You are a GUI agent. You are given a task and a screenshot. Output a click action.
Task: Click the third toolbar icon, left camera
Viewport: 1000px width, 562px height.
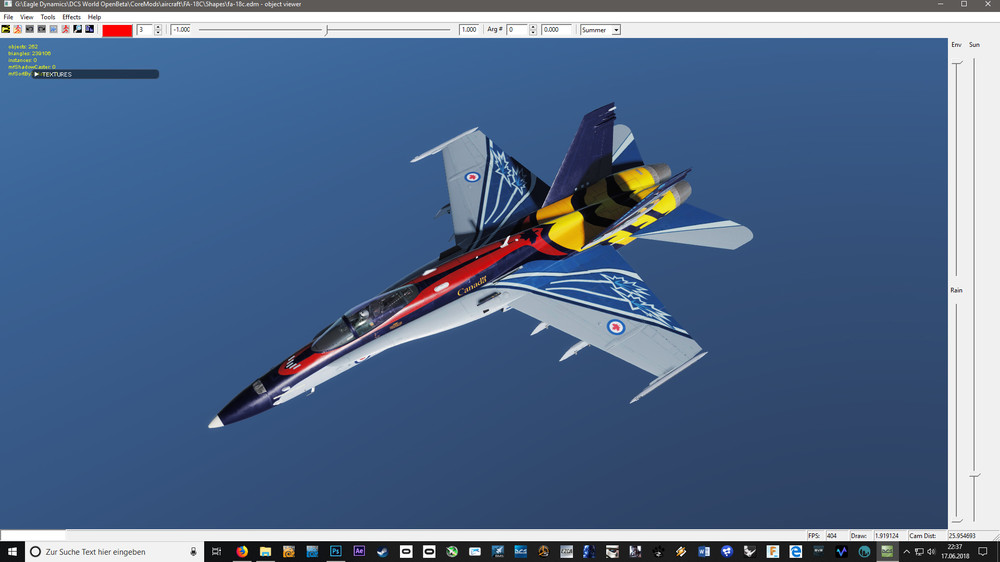(29, 29)
